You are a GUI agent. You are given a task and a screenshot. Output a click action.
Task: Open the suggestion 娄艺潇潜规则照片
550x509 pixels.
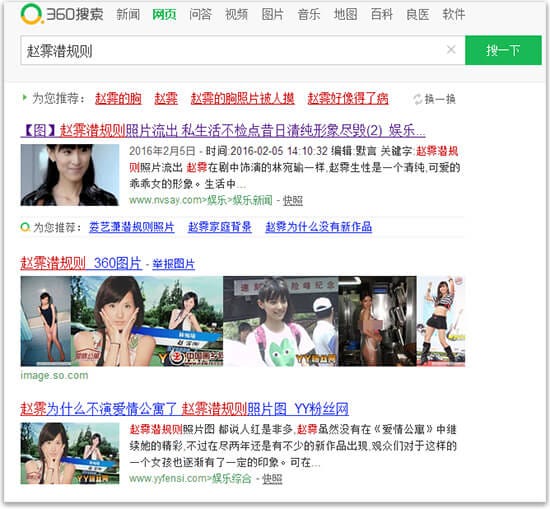point(132,227)
